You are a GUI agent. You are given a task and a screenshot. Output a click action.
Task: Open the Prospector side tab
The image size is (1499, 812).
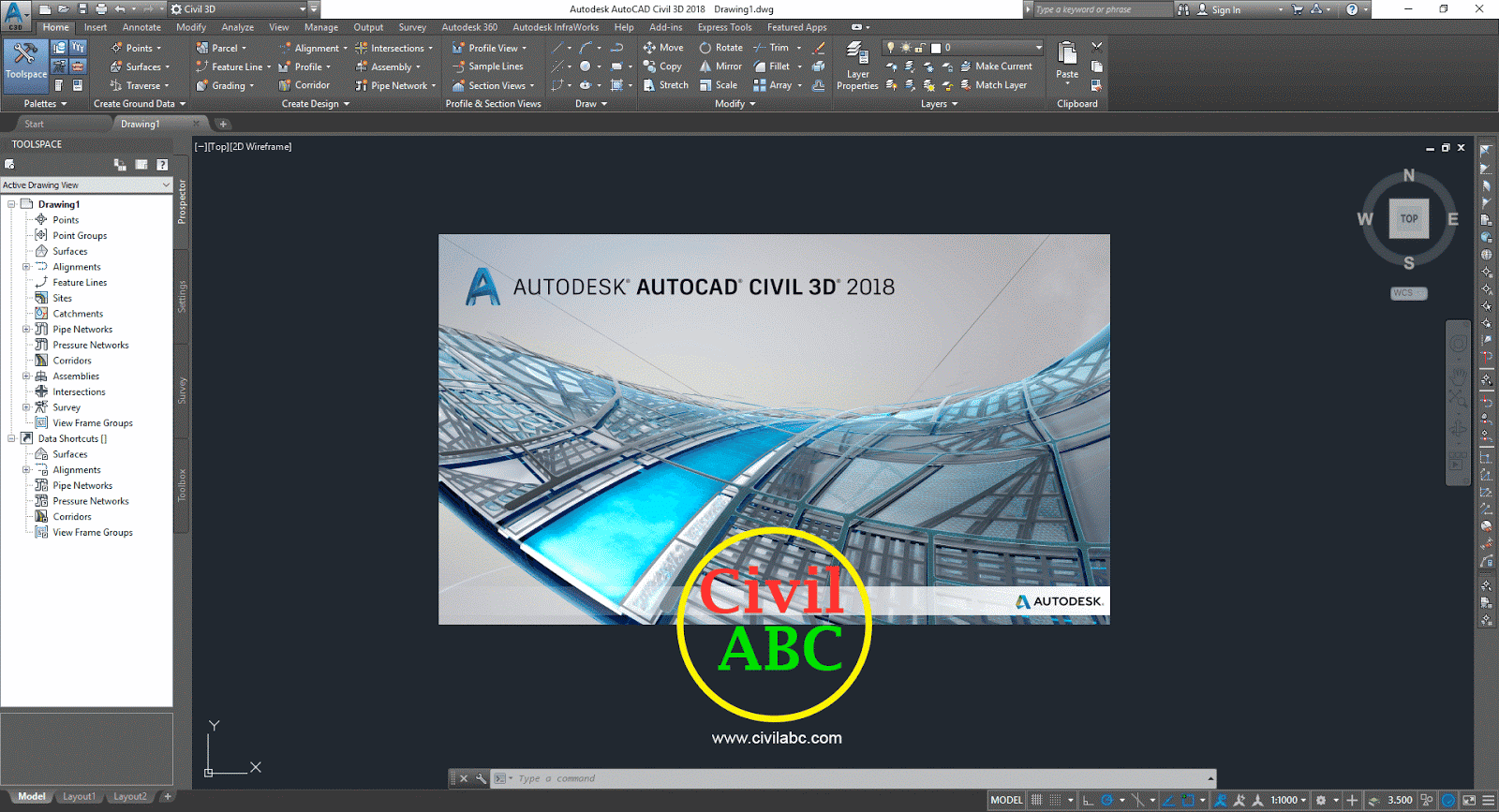pos(182,201)
